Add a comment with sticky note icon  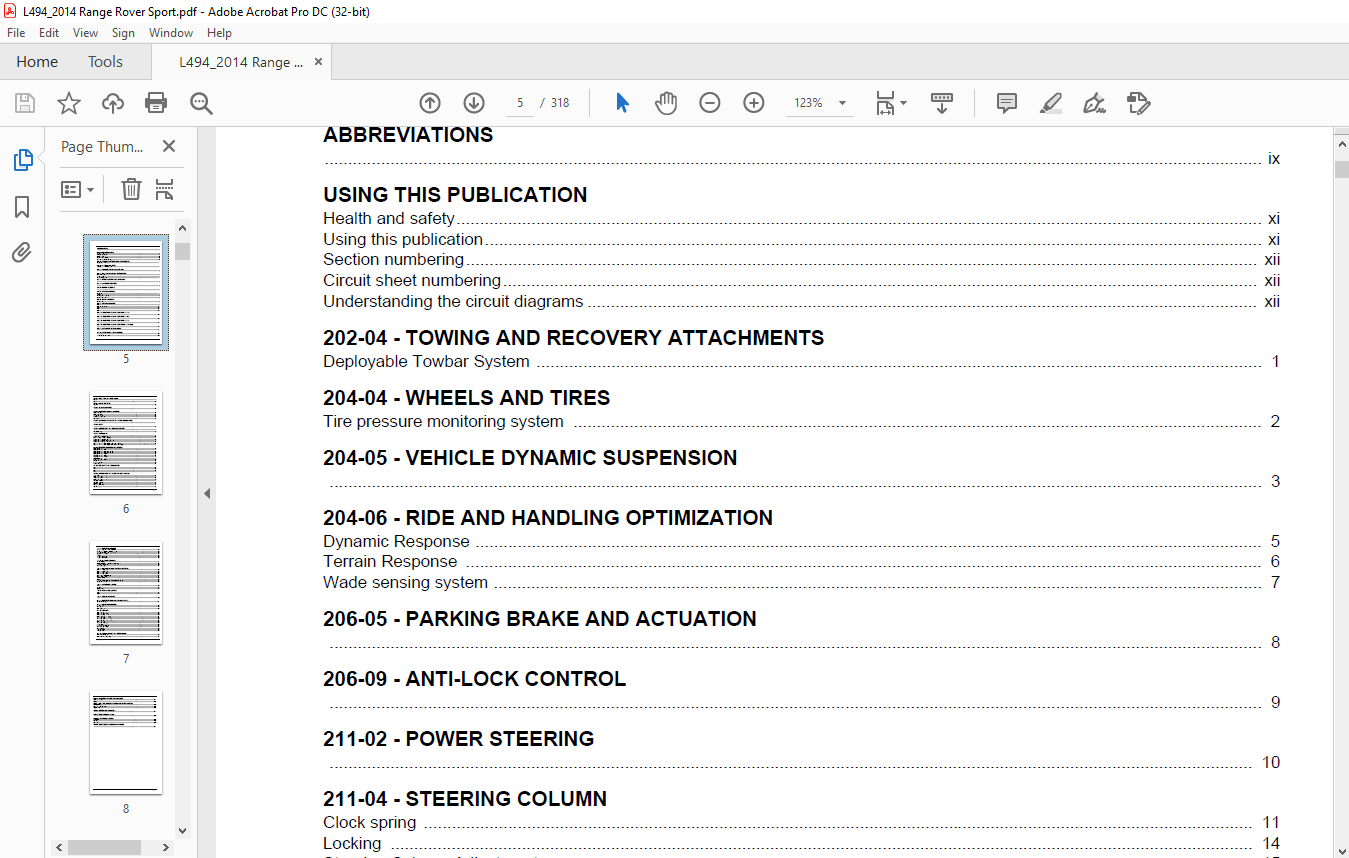pos(1007,103)
